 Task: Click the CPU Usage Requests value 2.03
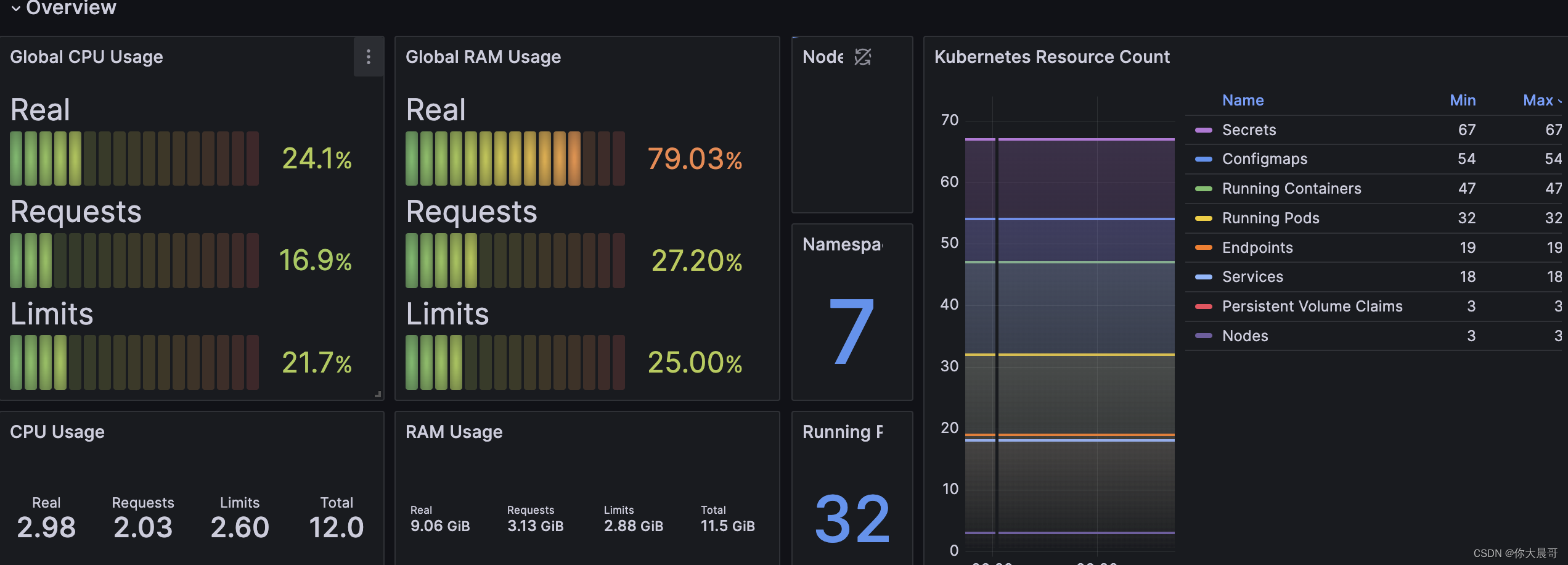[143, 527]
